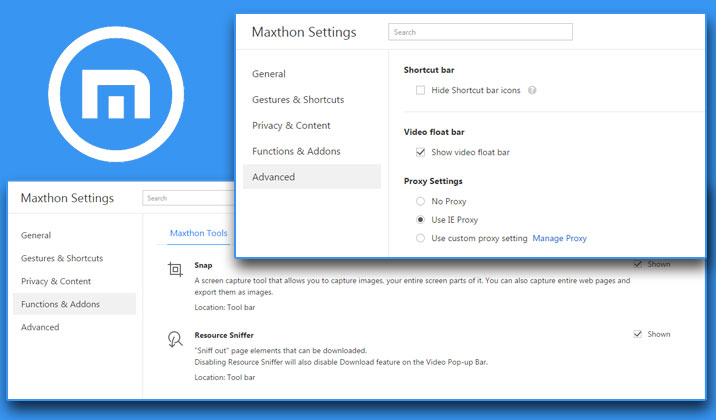Image resolution: width=716 pixels, height=420 pixels.
Task: Click the Maxthon Settings title in back window
Action: pos(67,198)
